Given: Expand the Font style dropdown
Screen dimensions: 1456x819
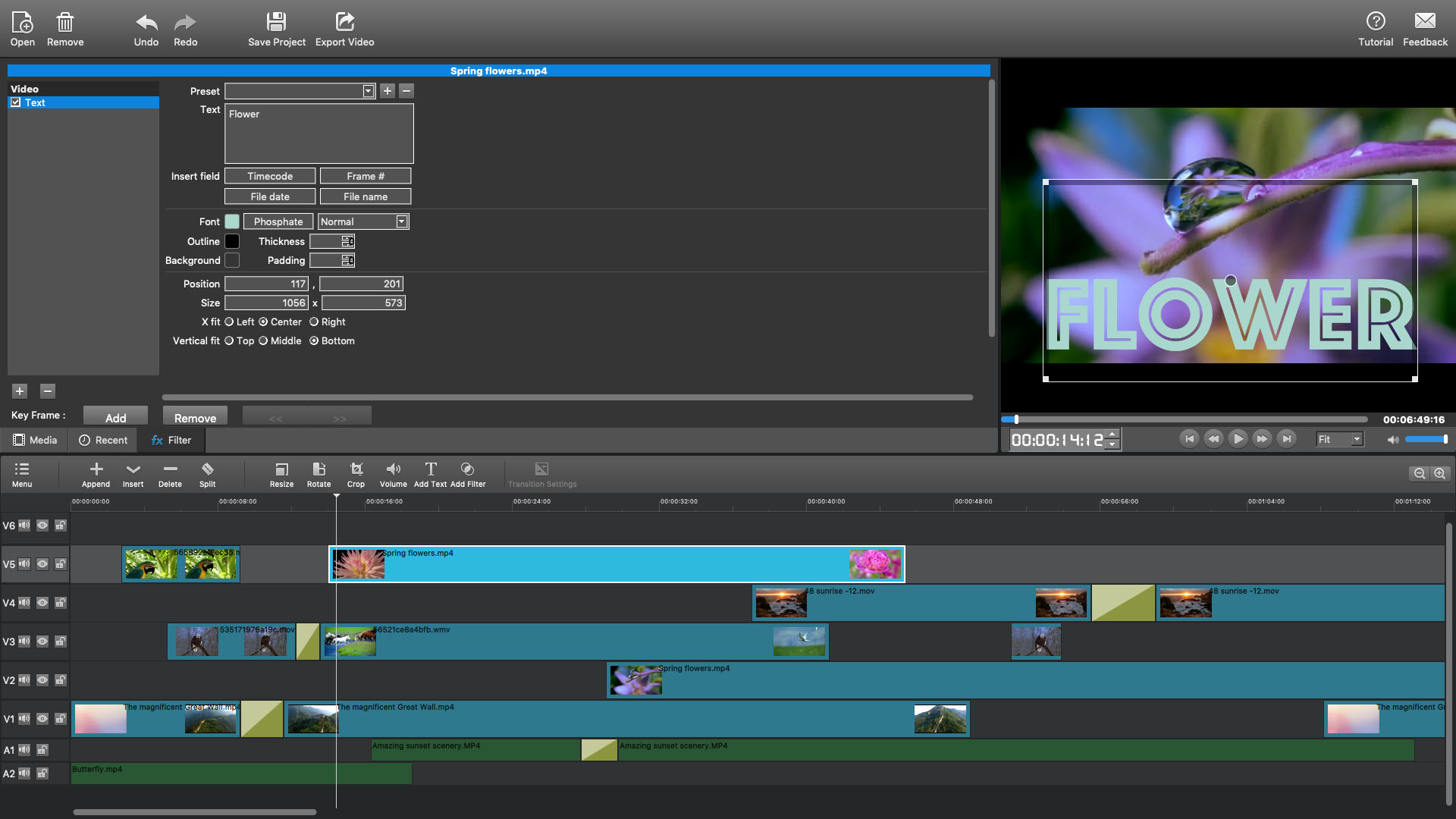Looking at the screenshot, I should (x=401, y=221).
